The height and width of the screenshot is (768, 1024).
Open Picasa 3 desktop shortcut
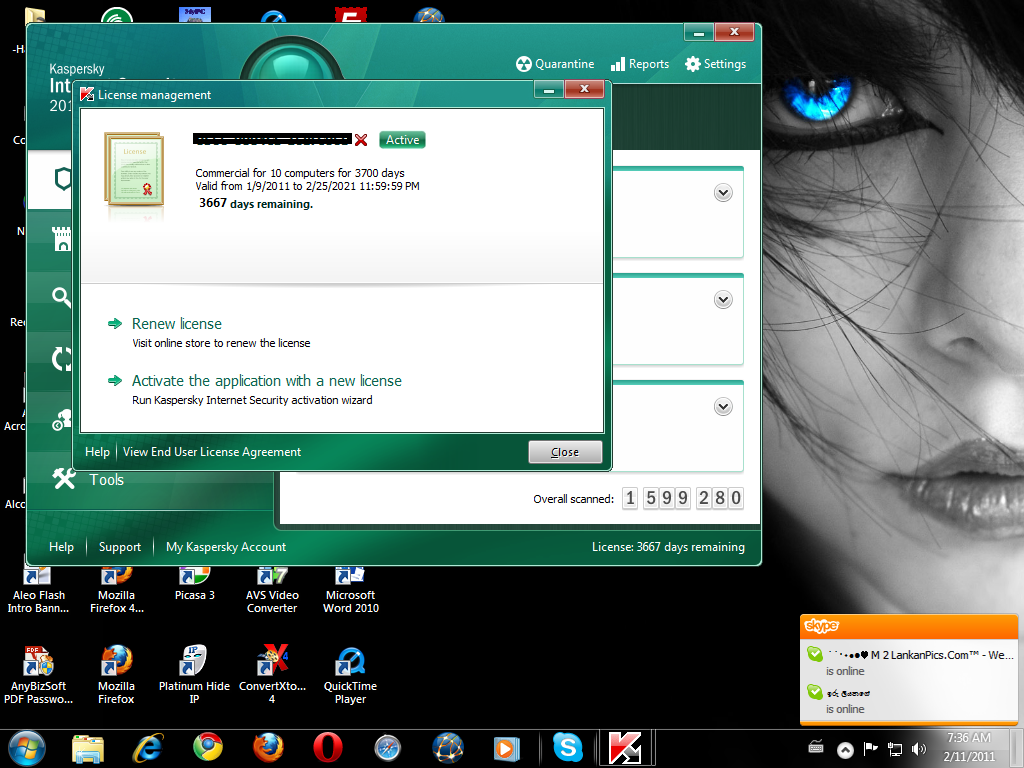click(195, 584)
